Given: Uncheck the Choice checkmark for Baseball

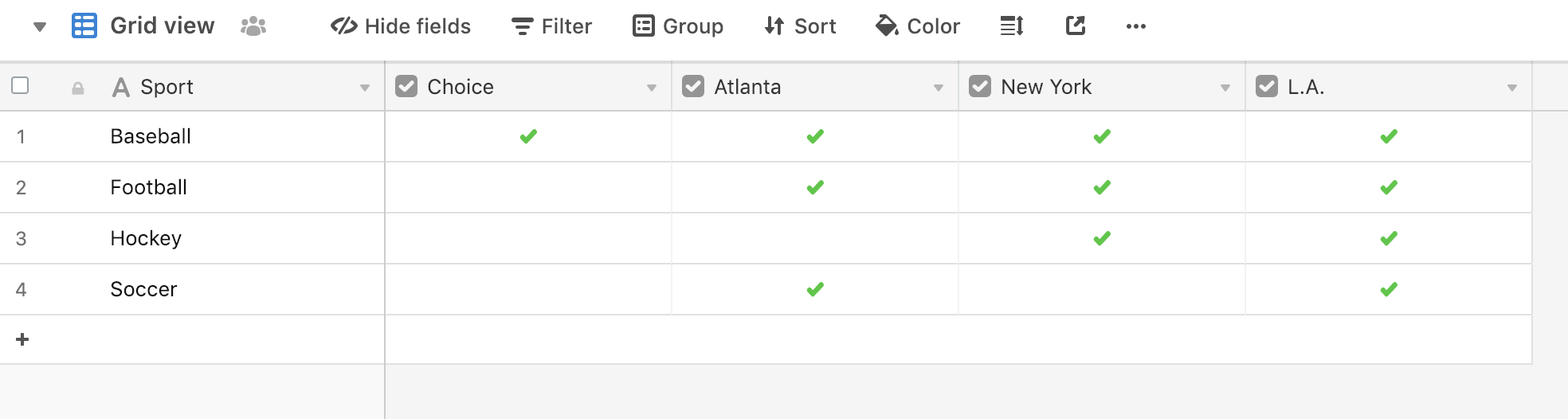Looking at the screenshot, I should click(528, 136).
